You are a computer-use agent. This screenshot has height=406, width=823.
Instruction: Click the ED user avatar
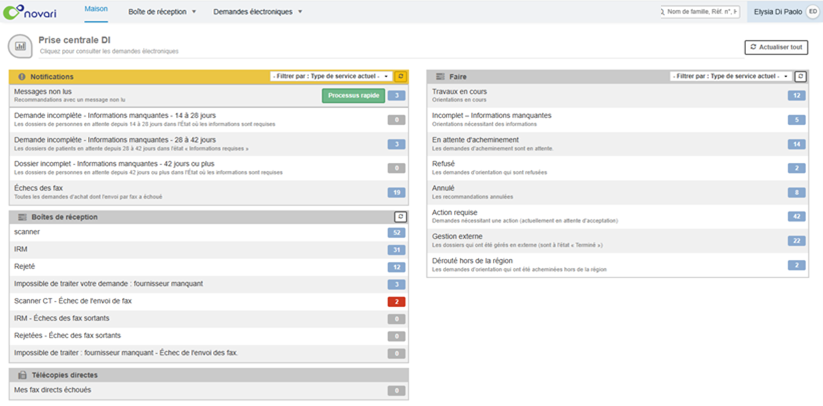pyautogui.click(x=813, y=12)
